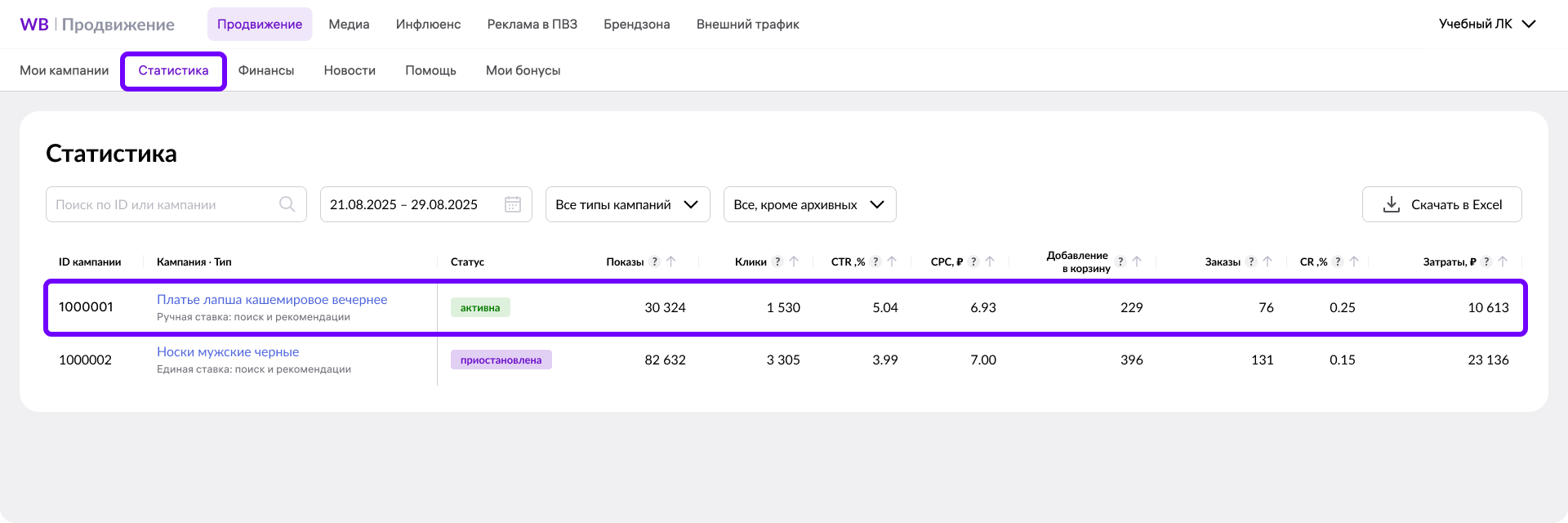Screen dimensions: 1568x523
Task: Open the Платье лапша кашемировое вечернее campaign
Action: coord(272,300)
